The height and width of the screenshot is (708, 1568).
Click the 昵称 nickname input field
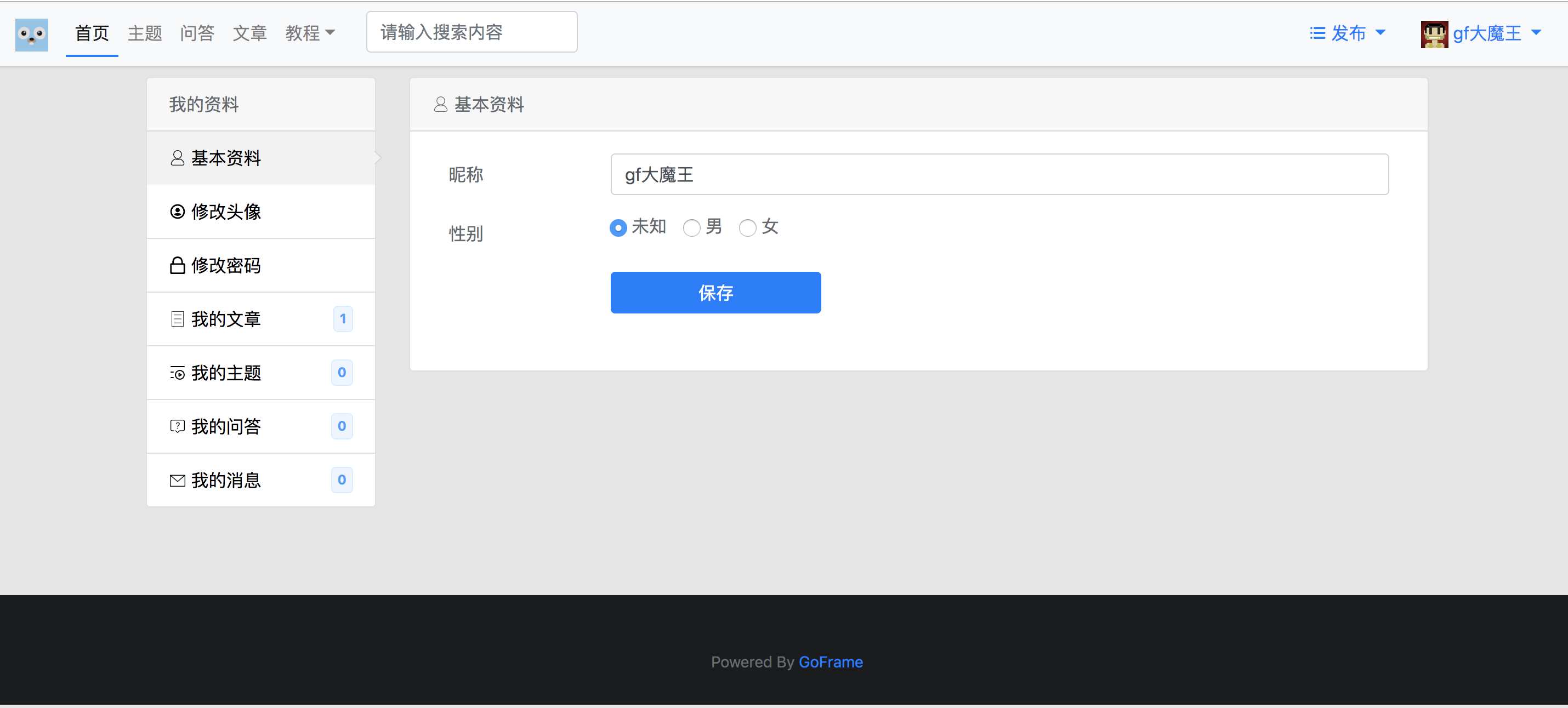tap(999, 175)
